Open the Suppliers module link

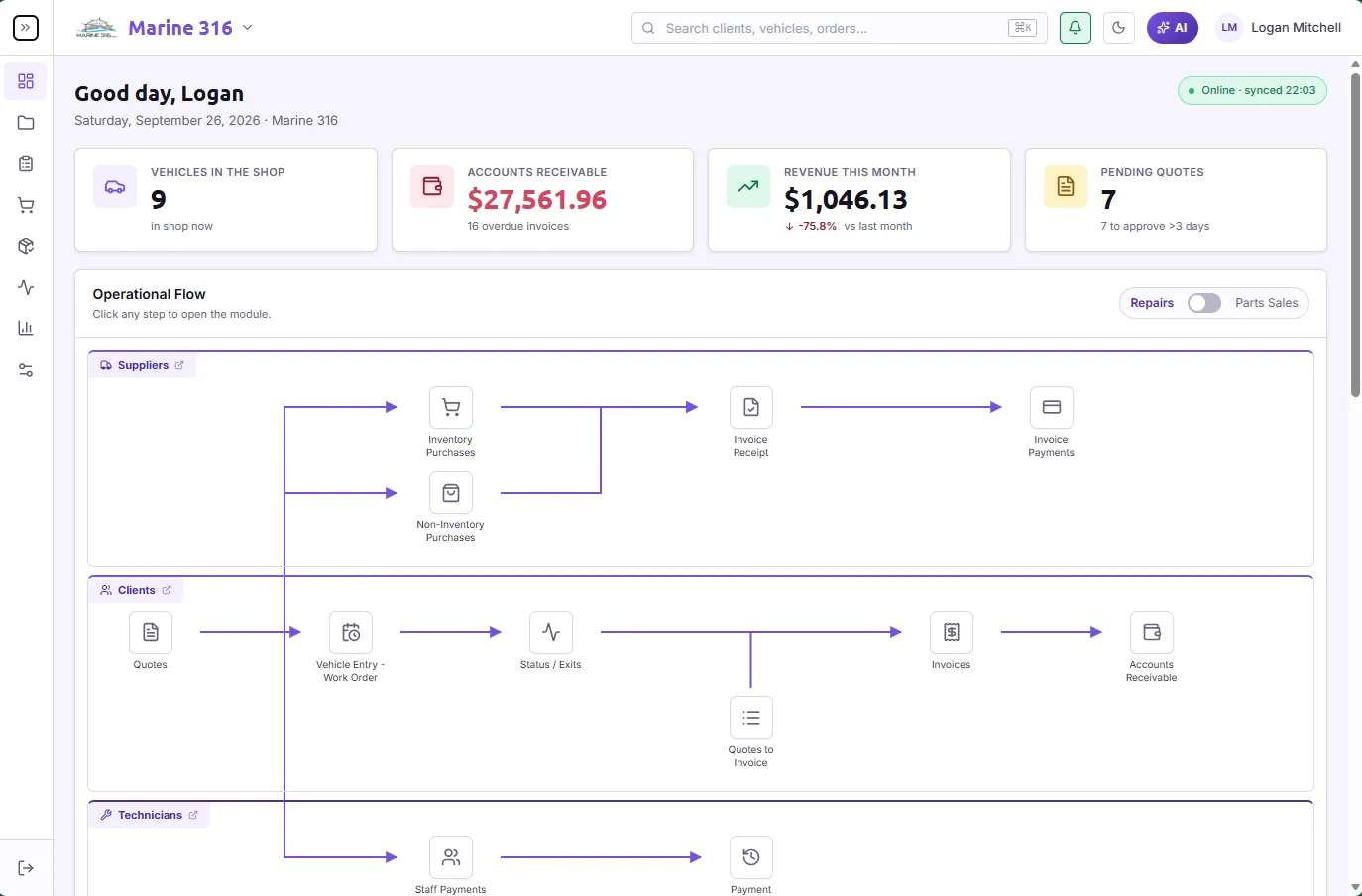[143, 365]
